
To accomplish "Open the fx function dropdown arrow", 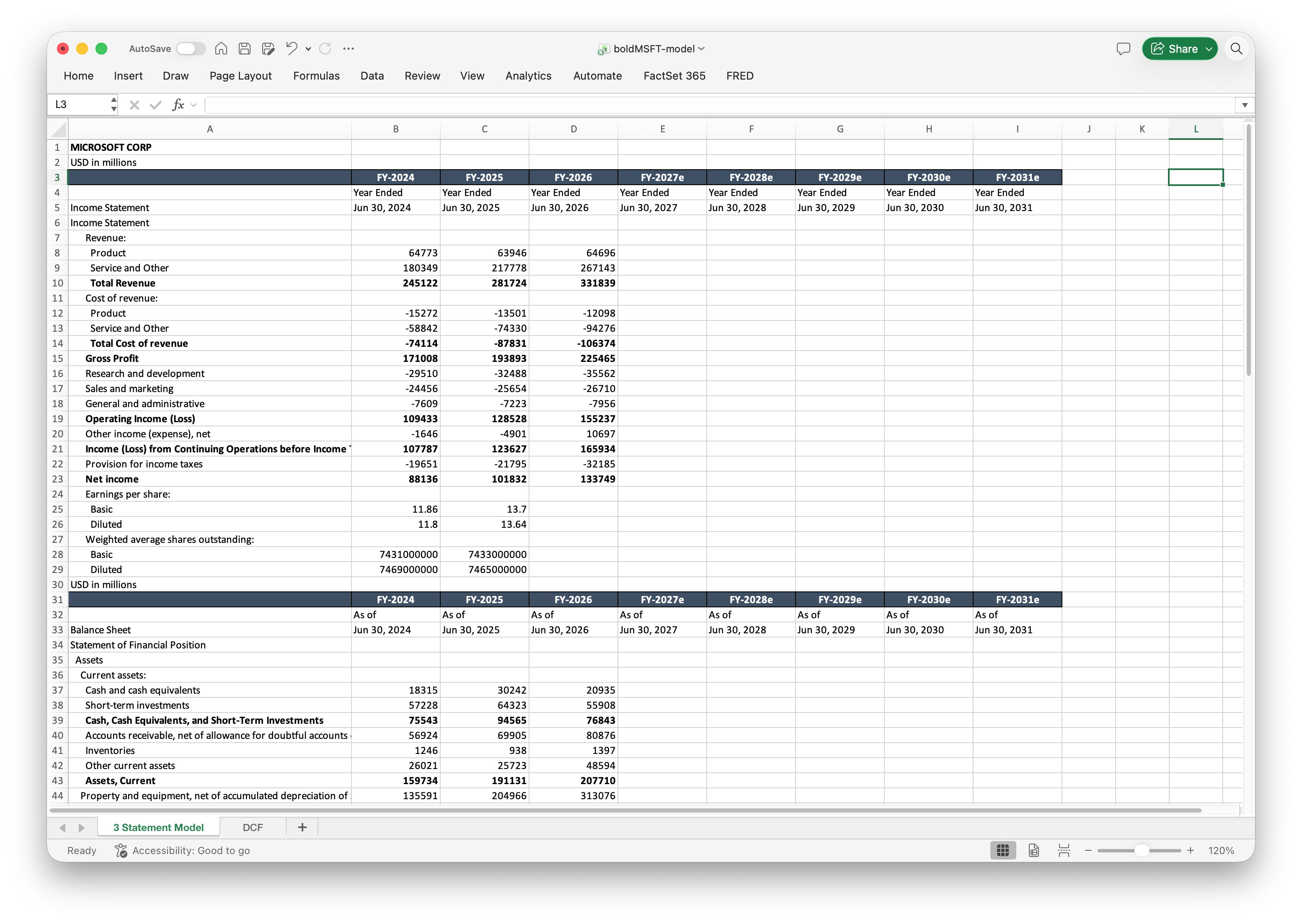I will [194, 105].
